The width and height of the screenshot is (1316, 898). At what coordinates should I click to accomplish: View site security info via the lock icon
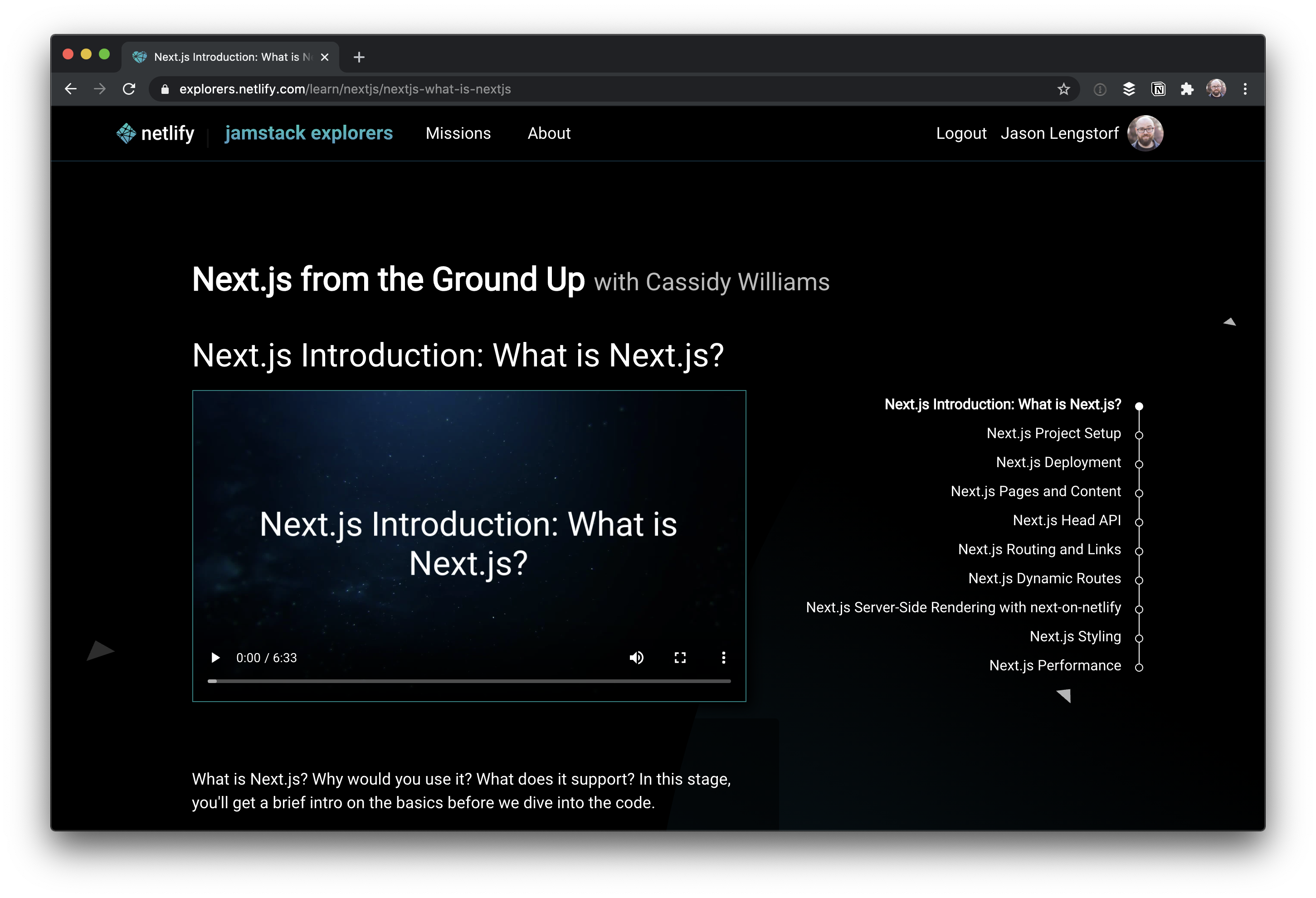(x=165, y=89)
